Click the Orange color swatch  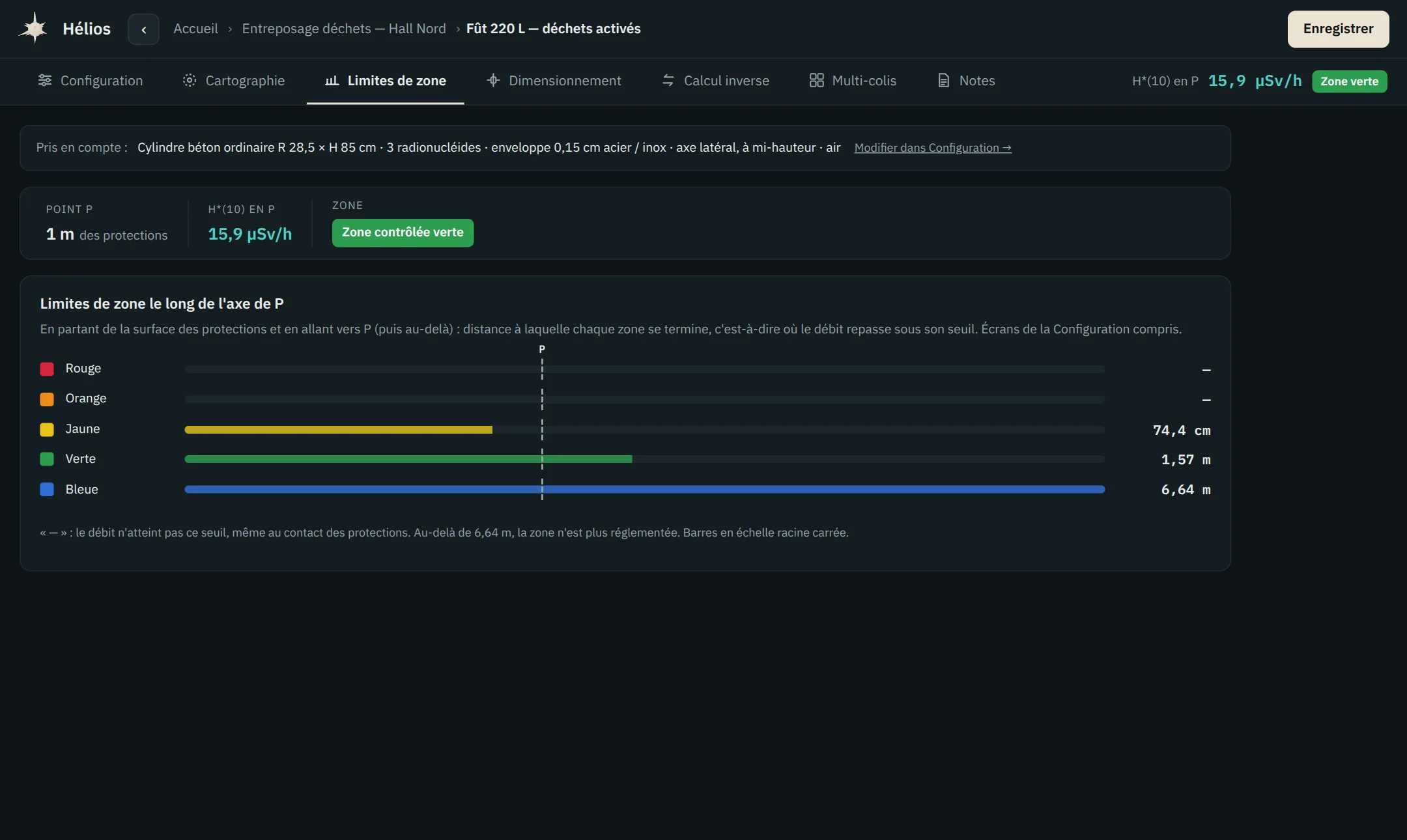(47, 399)
